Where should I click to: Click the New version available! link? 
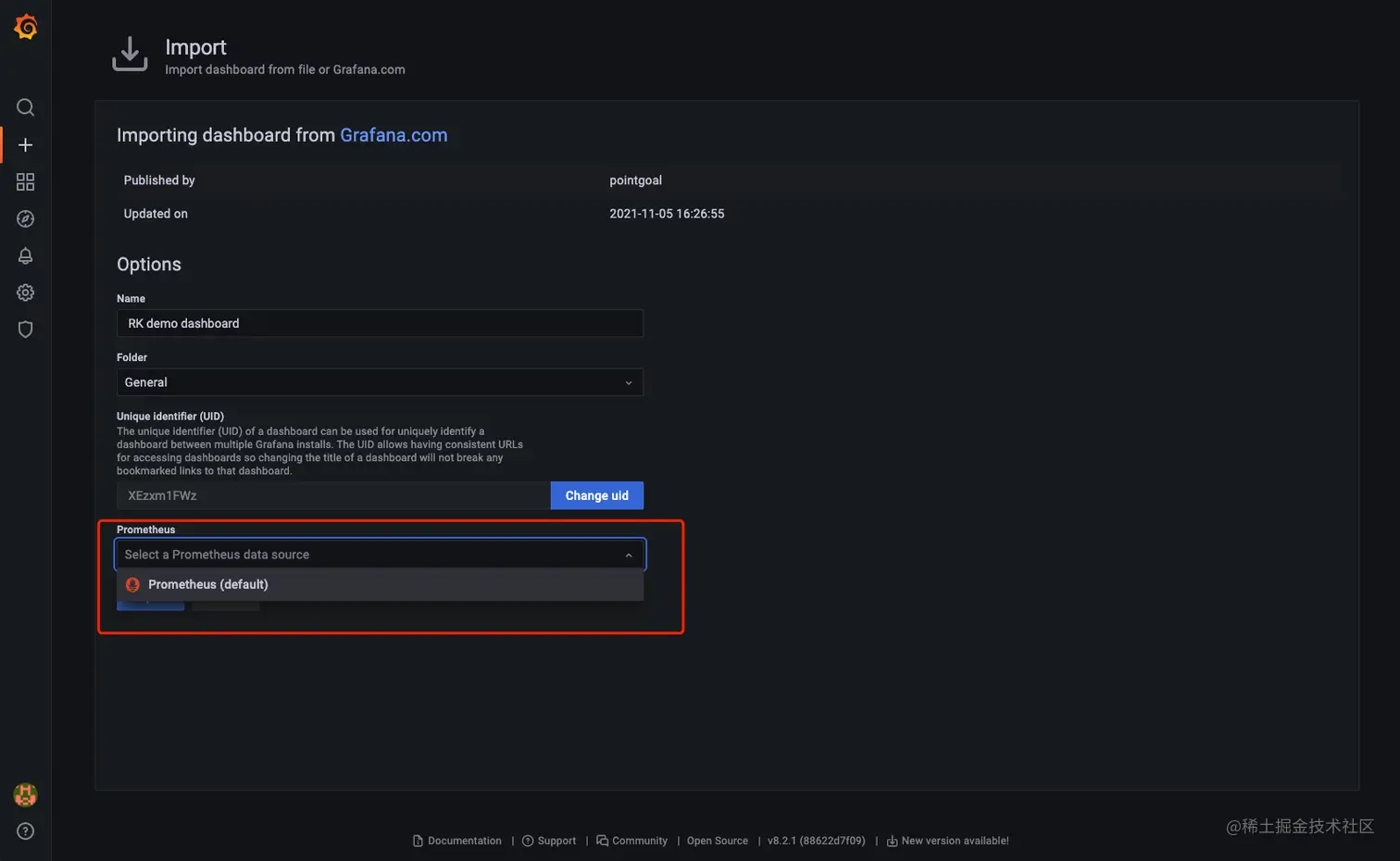(956, 841)
